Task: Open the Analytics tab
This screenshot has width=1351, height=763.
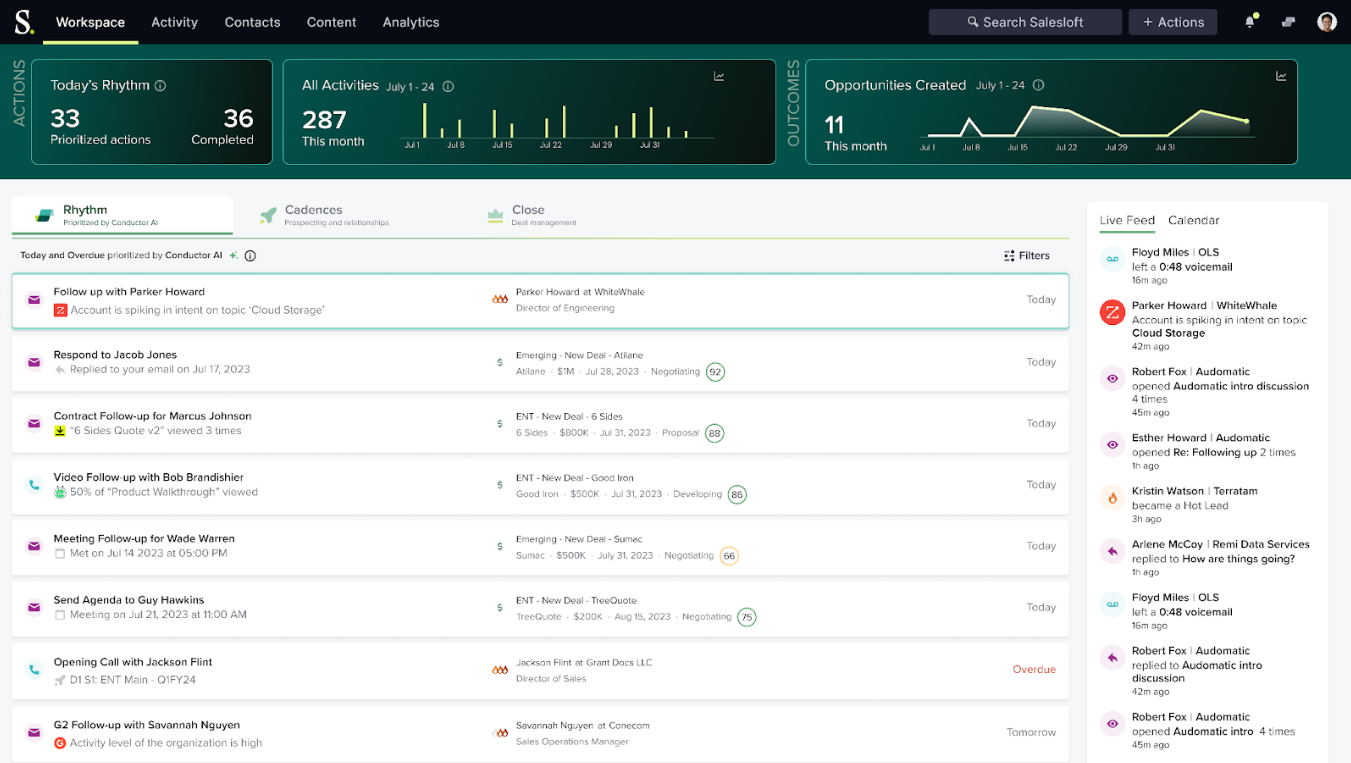Action: pos(411,22)
